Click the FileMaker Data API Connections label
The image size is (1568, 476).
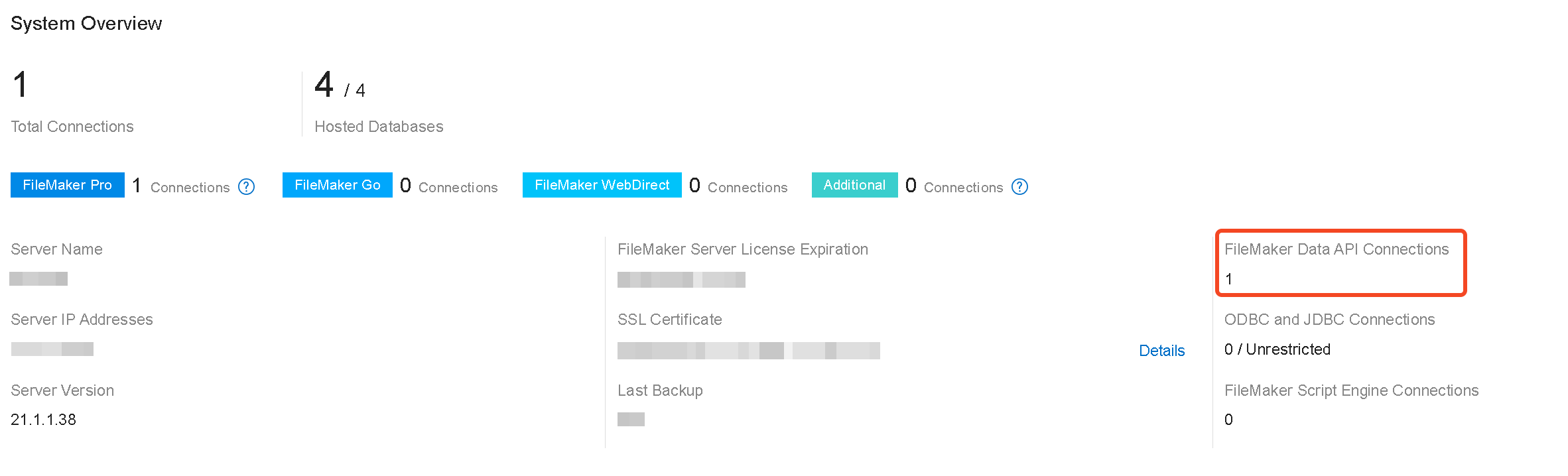click(1336, 249)
